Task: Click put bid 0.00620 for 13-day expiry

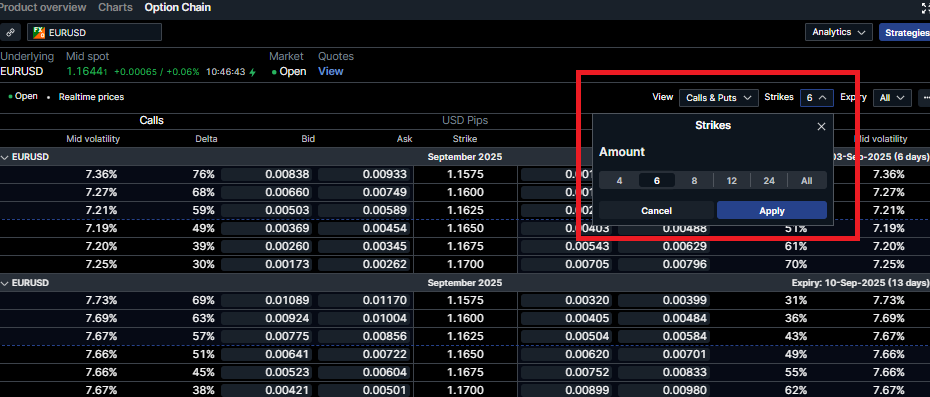Action: tap(566, 354)
